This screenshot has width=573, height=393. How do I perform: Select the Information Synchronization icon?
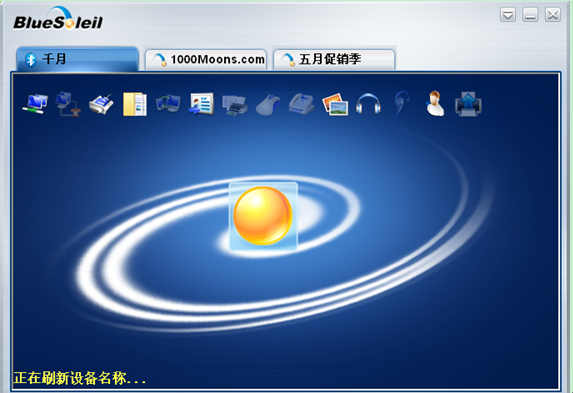(168, 103)
